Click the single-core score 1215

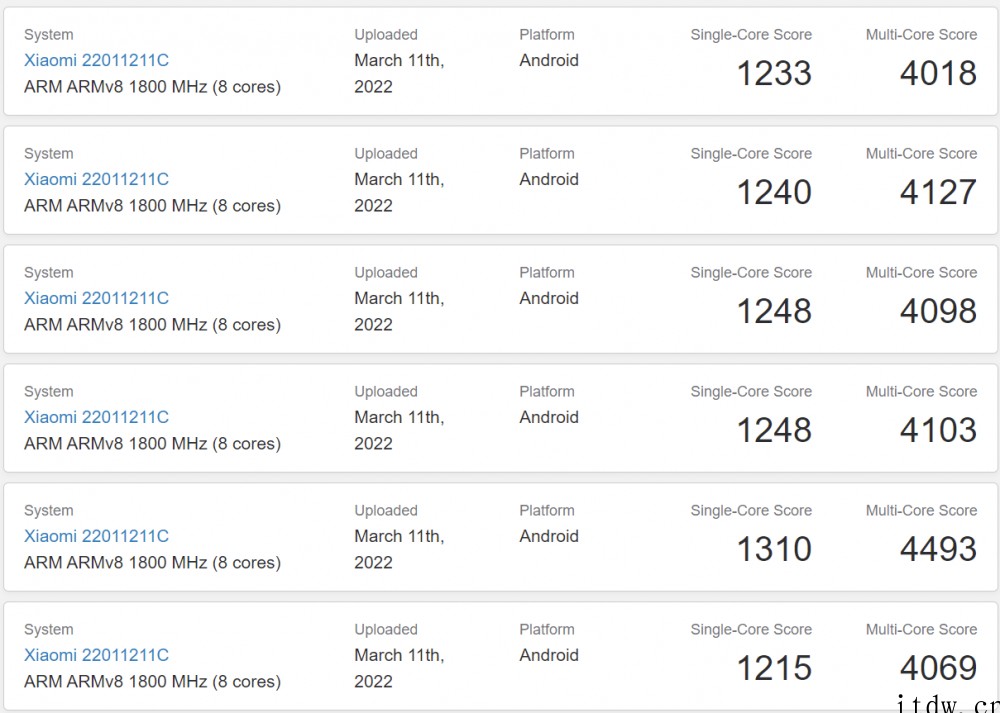tap(774, 668)
